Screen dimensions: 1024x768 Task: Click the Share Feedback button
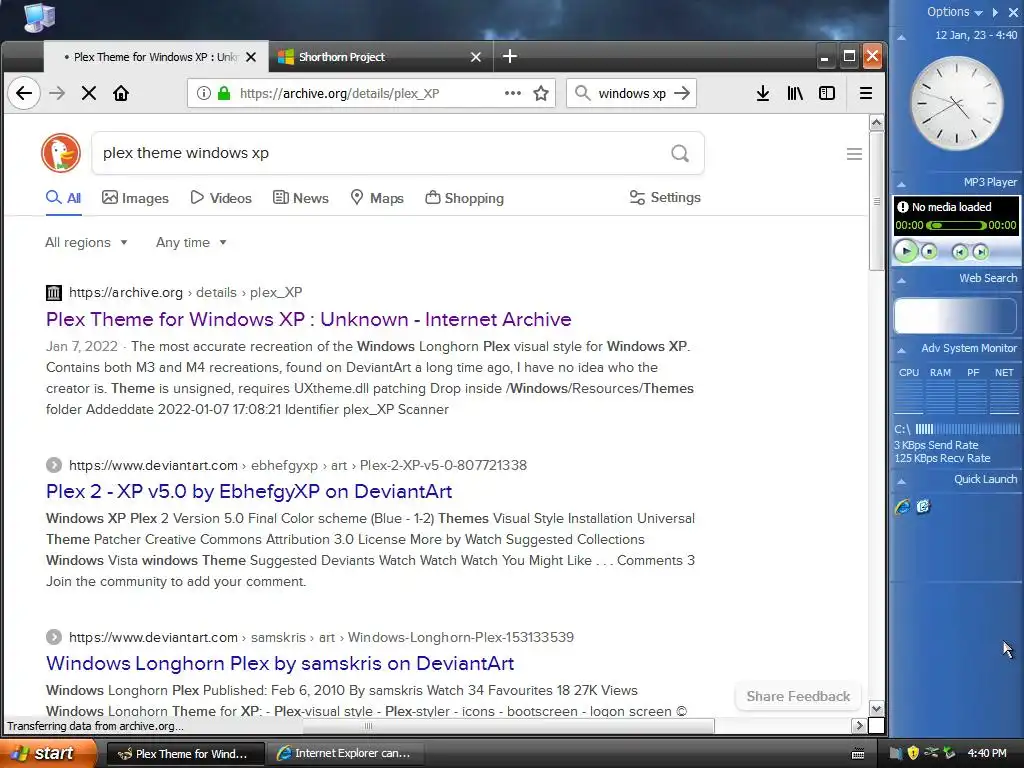pos(798,696)
